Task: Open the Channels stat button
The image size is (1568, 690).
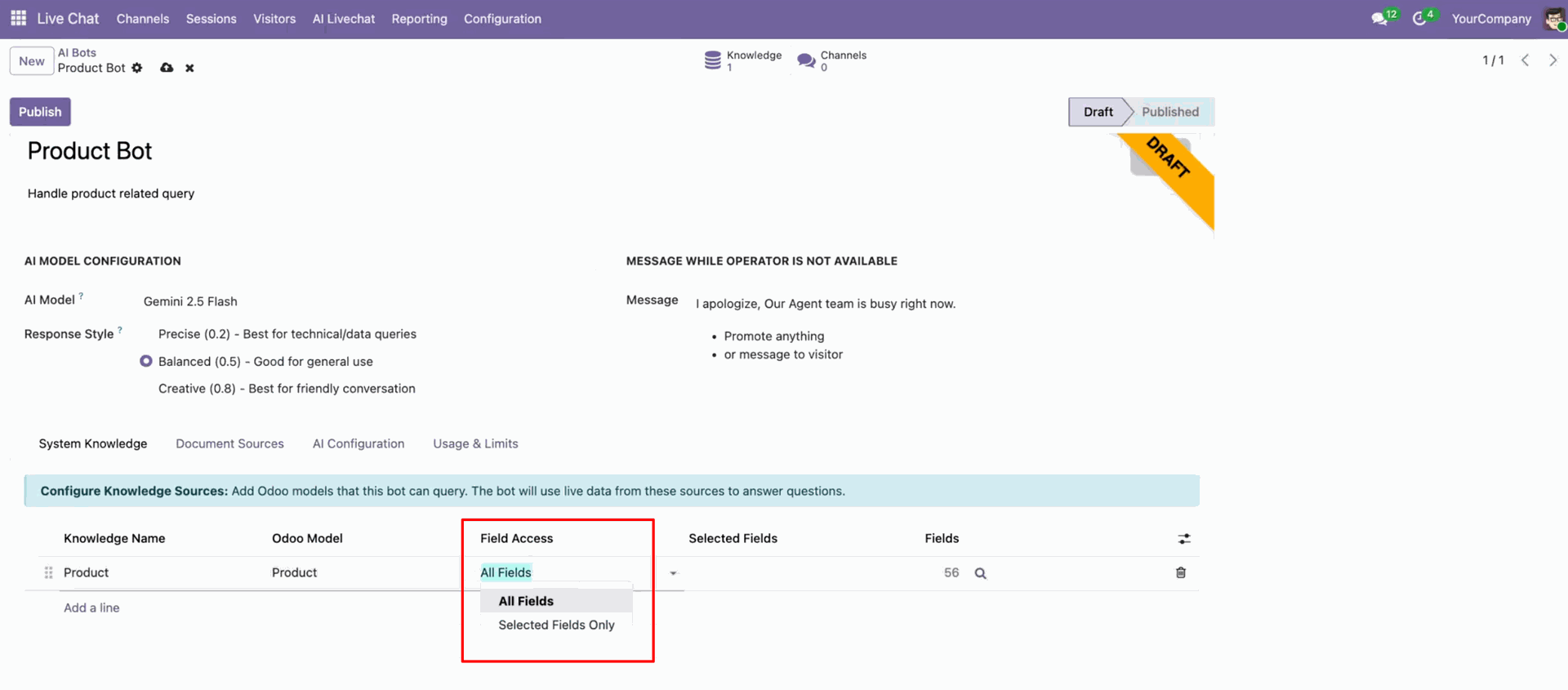Action: tap(832, 60)
